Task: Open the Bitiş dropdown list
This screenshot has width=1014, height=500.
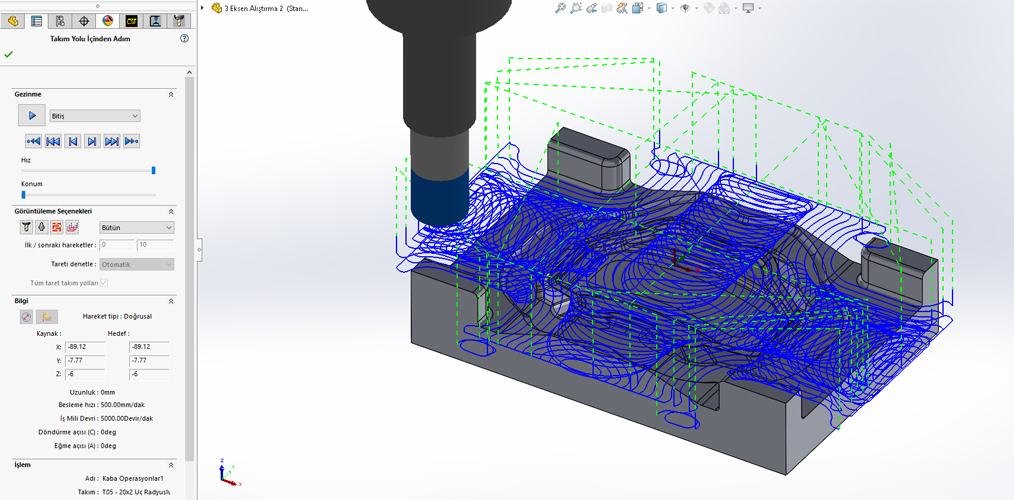Action: [95, 116]
